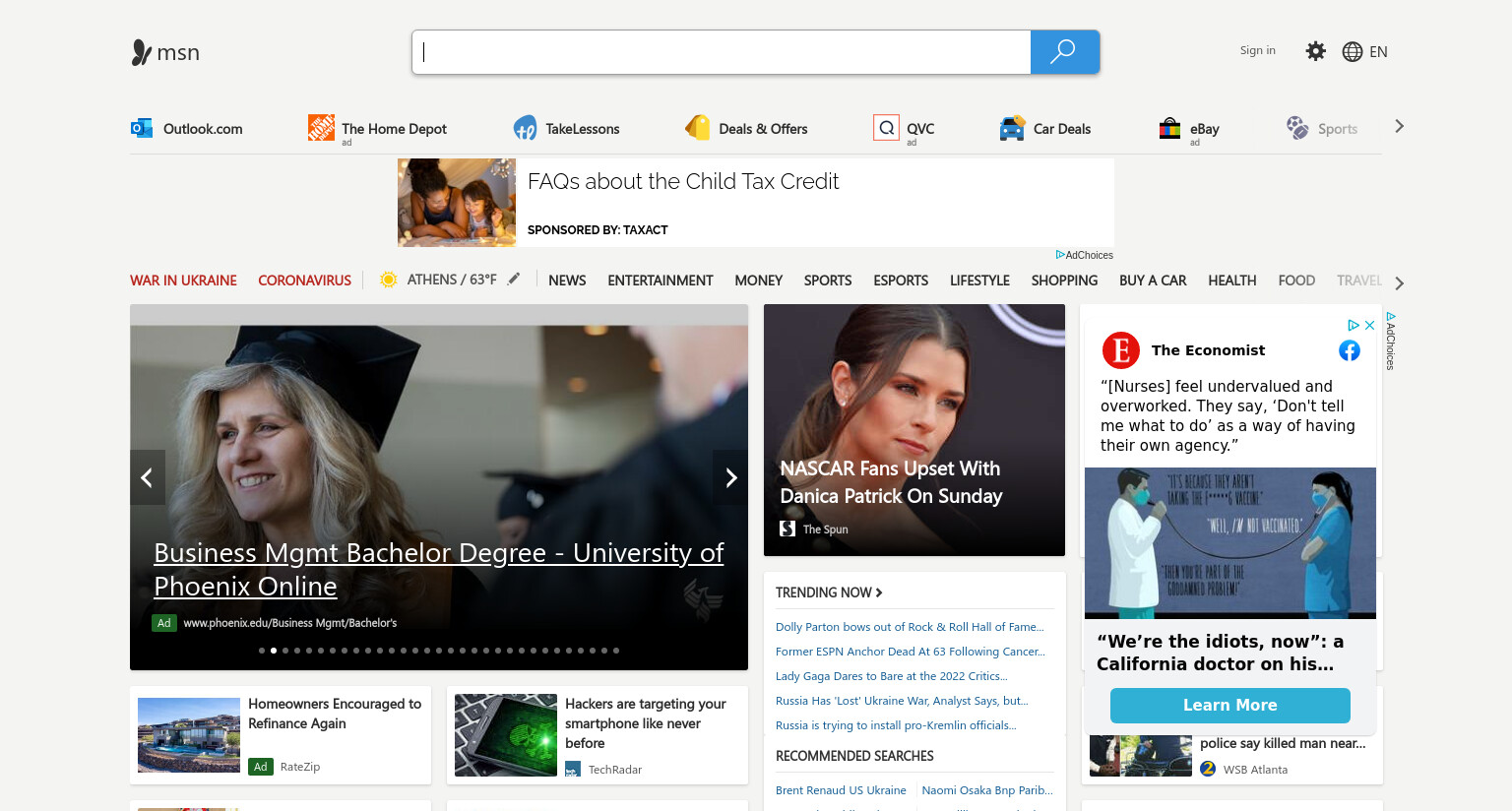Click The Spun source icon
1512x811 pixels.
click(787, 529)
